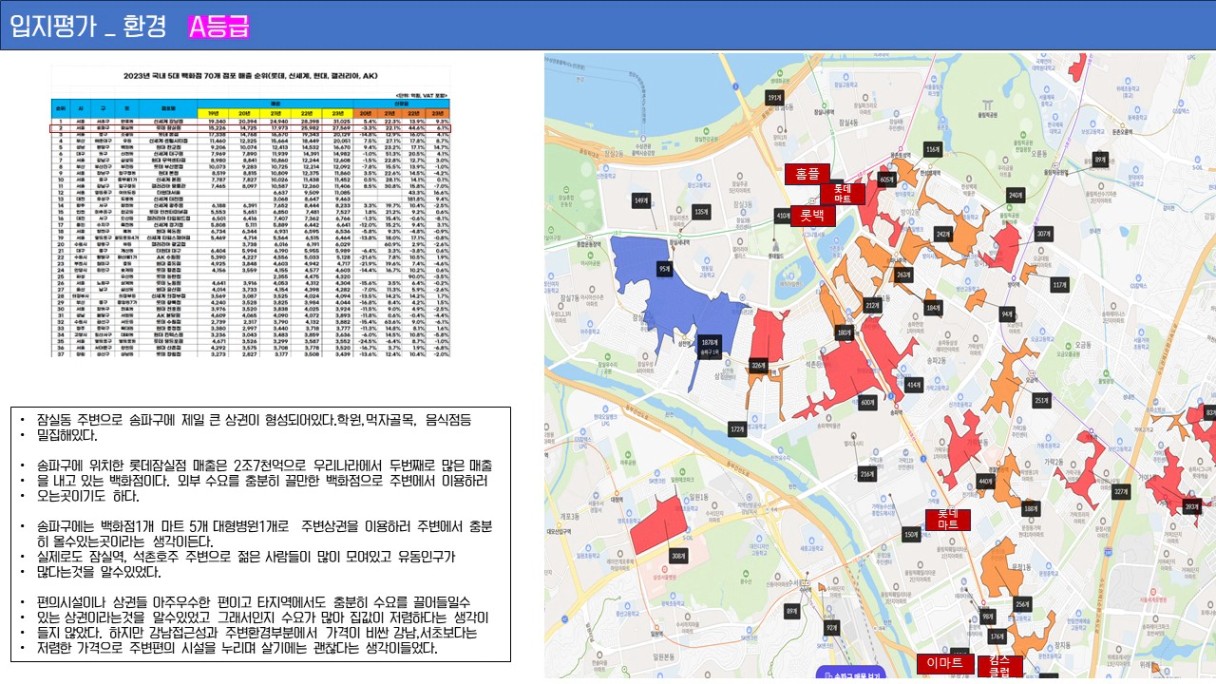Screen dimensions: 1216x684
Task: Click the 240개 count marker
Action: 1015,195
